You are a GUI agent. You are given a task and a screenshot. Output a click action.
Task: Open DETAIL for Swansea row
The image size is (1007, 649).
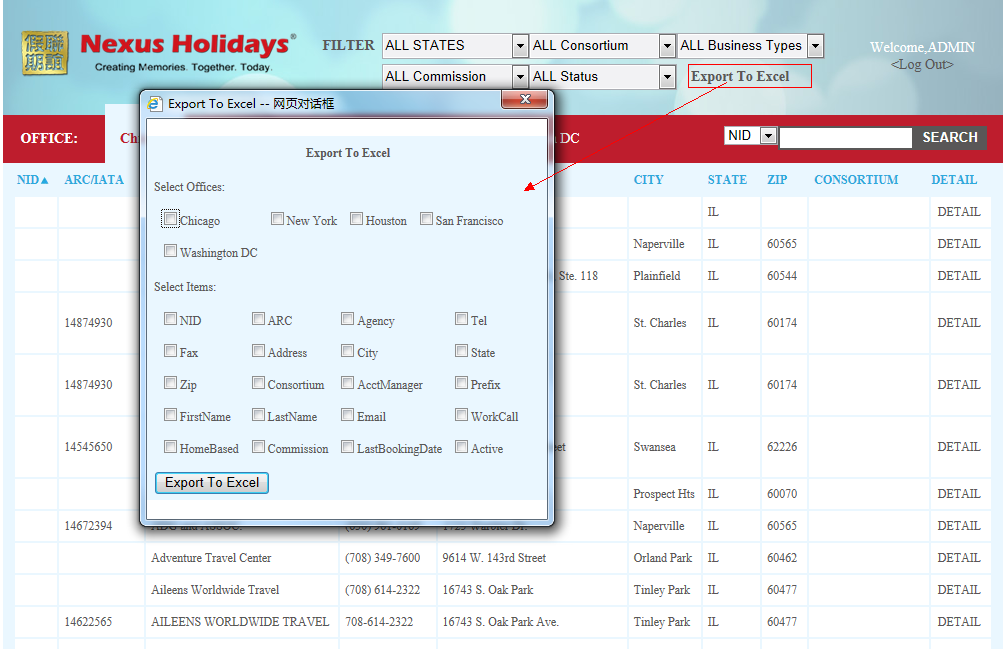pyautogui.click(x=959, y=447)
